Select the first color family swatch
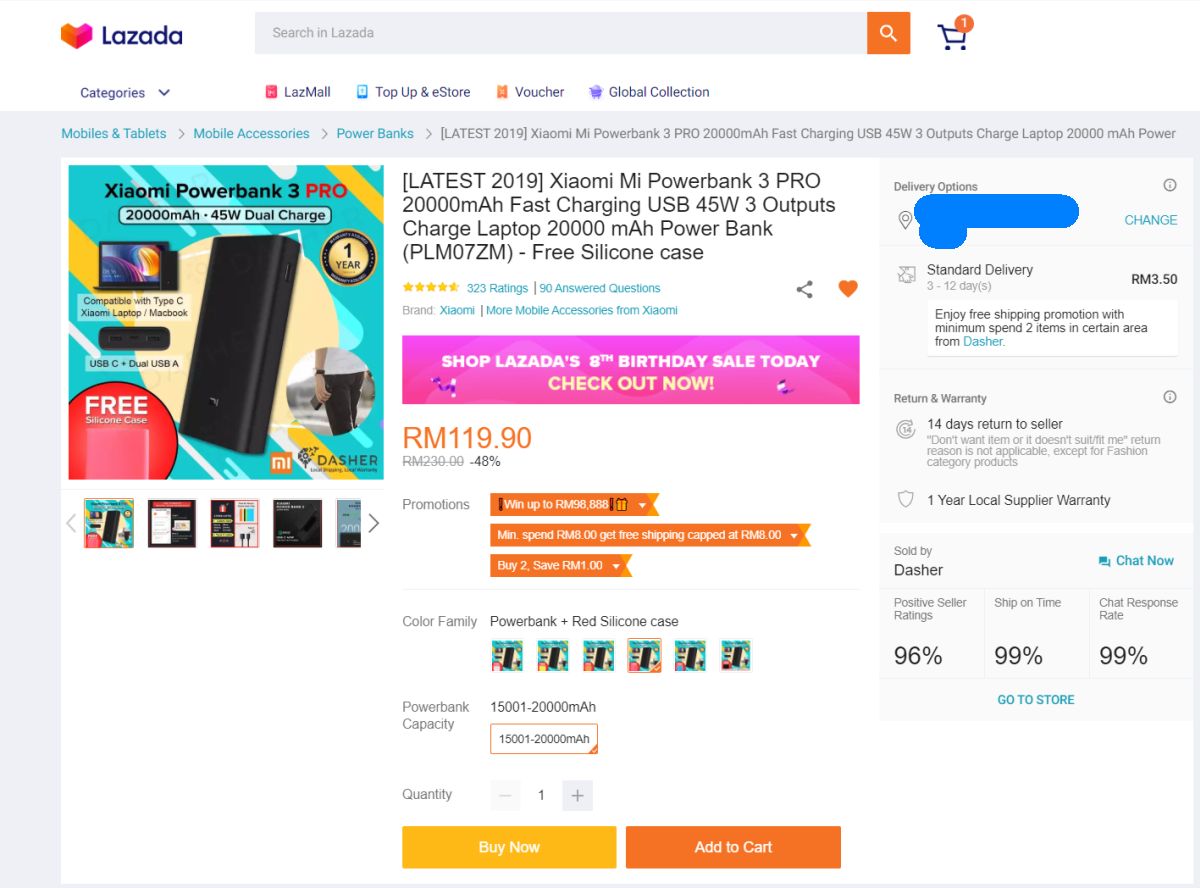The image size is (1200, 888). pyautogui.click(x=507, y=655)
